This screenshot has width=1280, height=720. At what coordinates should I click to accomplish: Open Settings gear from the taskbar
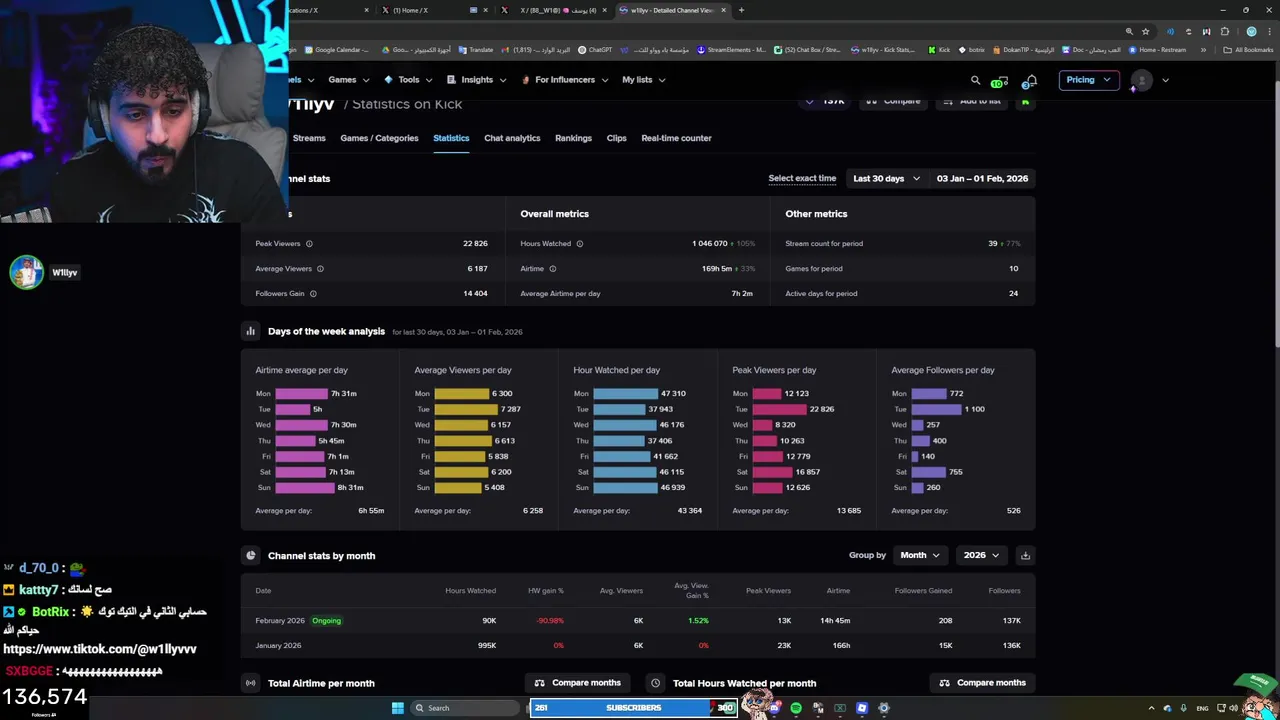883,708
